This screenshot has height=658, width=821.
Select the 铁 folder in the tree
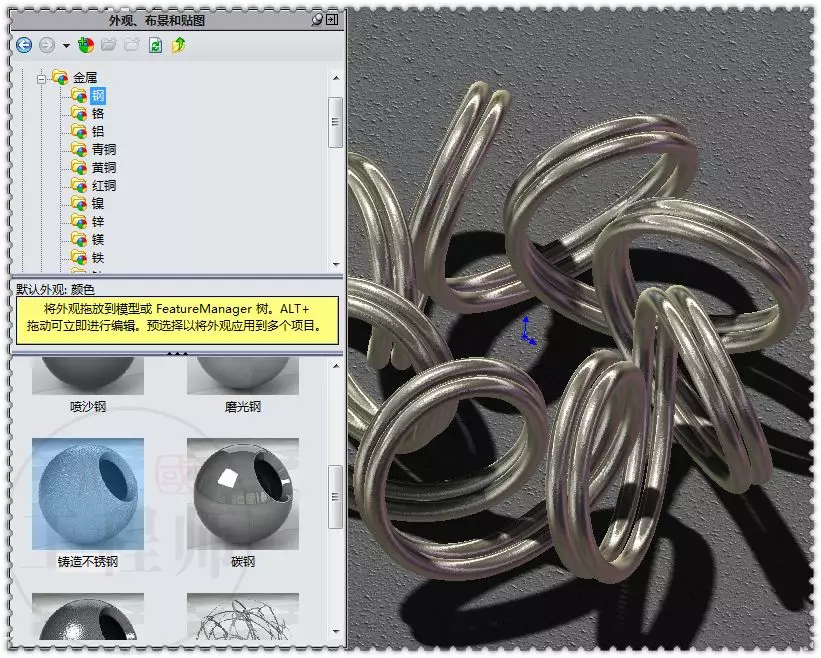pyautogui.click(x=98, y=258)
